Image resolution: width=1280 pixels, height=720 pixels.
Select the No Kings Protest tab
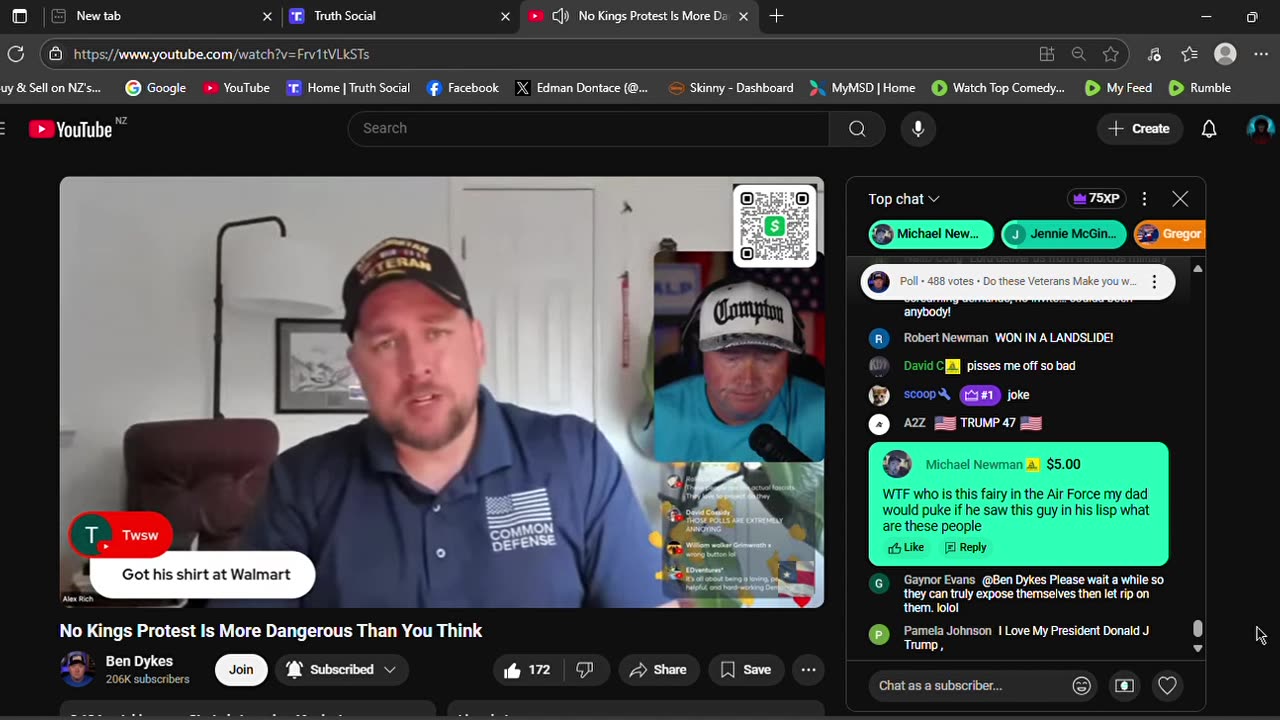pyautogui.click(x=640, y=16)
